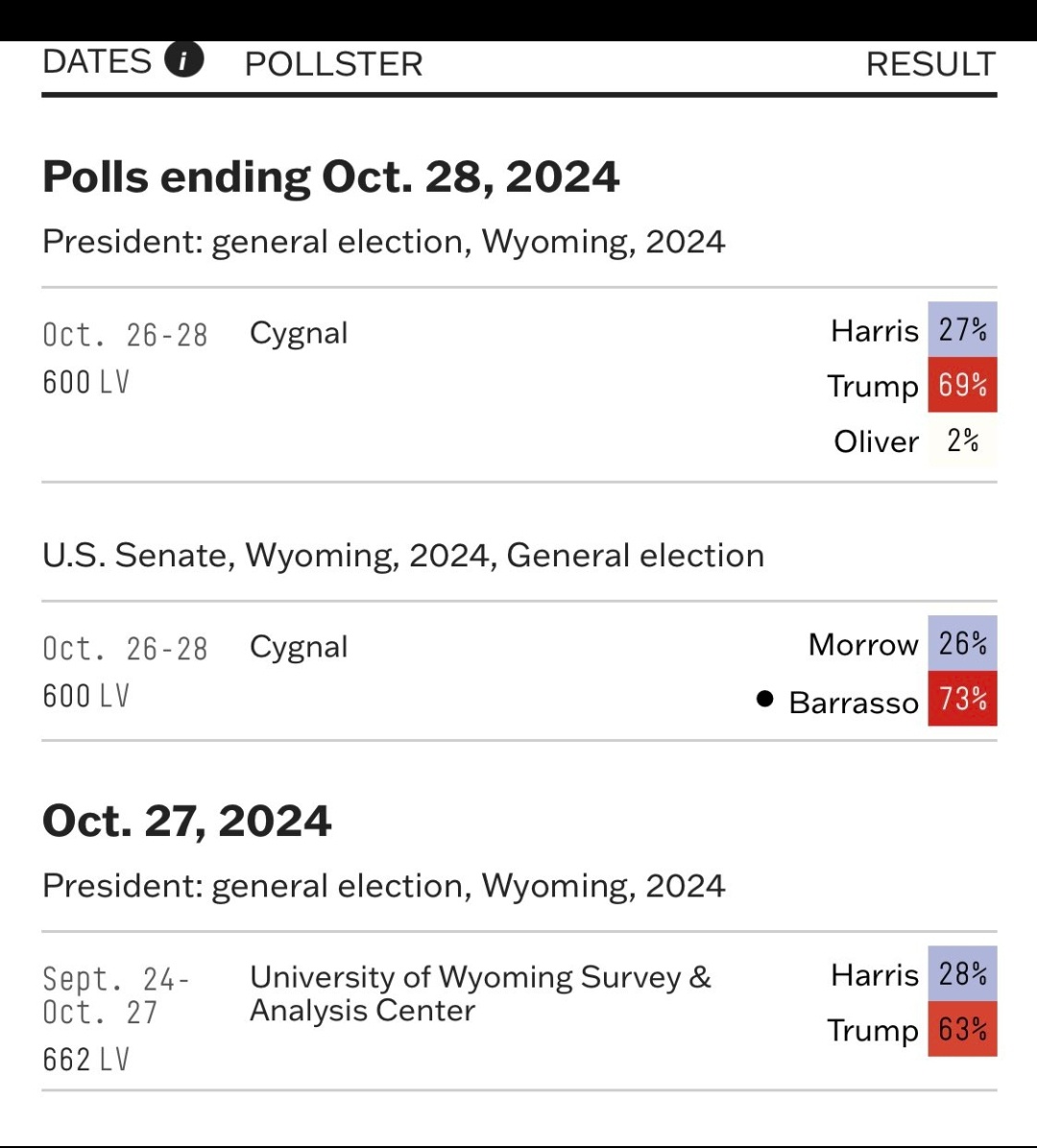Click the info icon beside DATES

click(184, 60)
